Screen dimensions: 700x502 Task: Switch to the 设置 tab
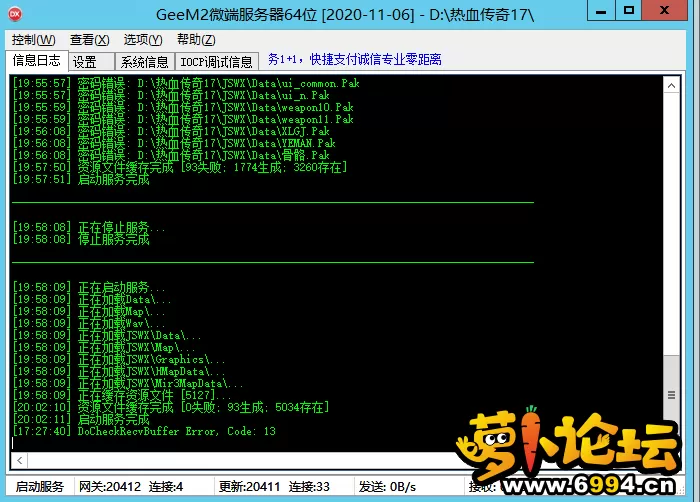[92, 62]
